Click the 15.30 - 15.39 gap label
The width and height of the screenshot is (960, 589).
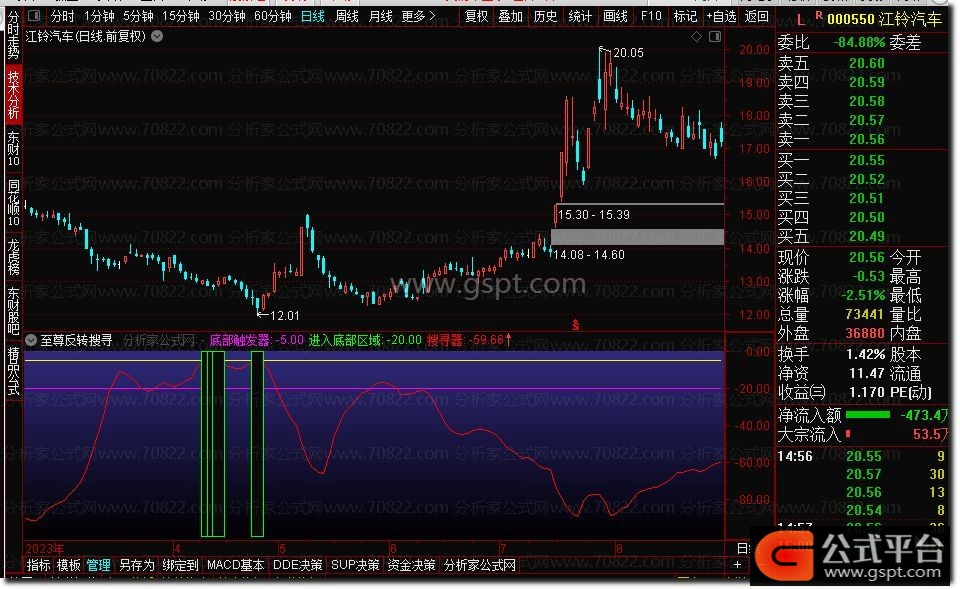tap(593, 215)
